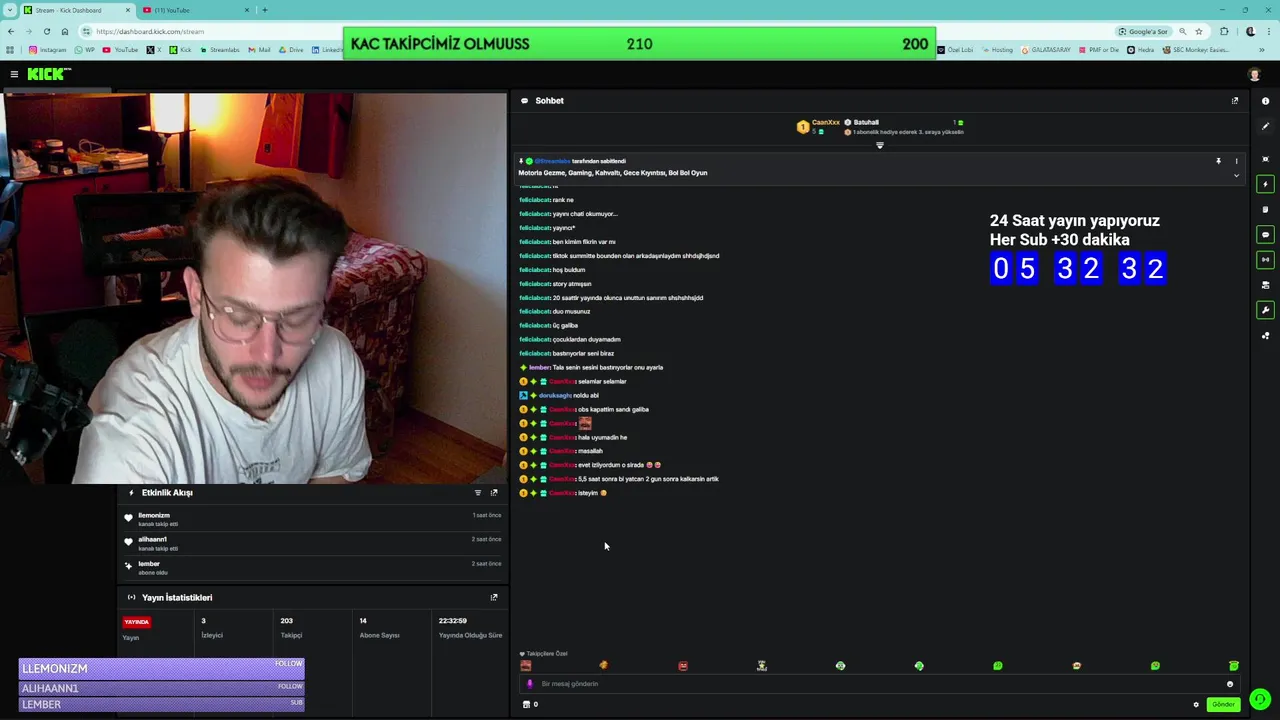Open the green chat bubble sidebar icon

[x=1265, y=235]
